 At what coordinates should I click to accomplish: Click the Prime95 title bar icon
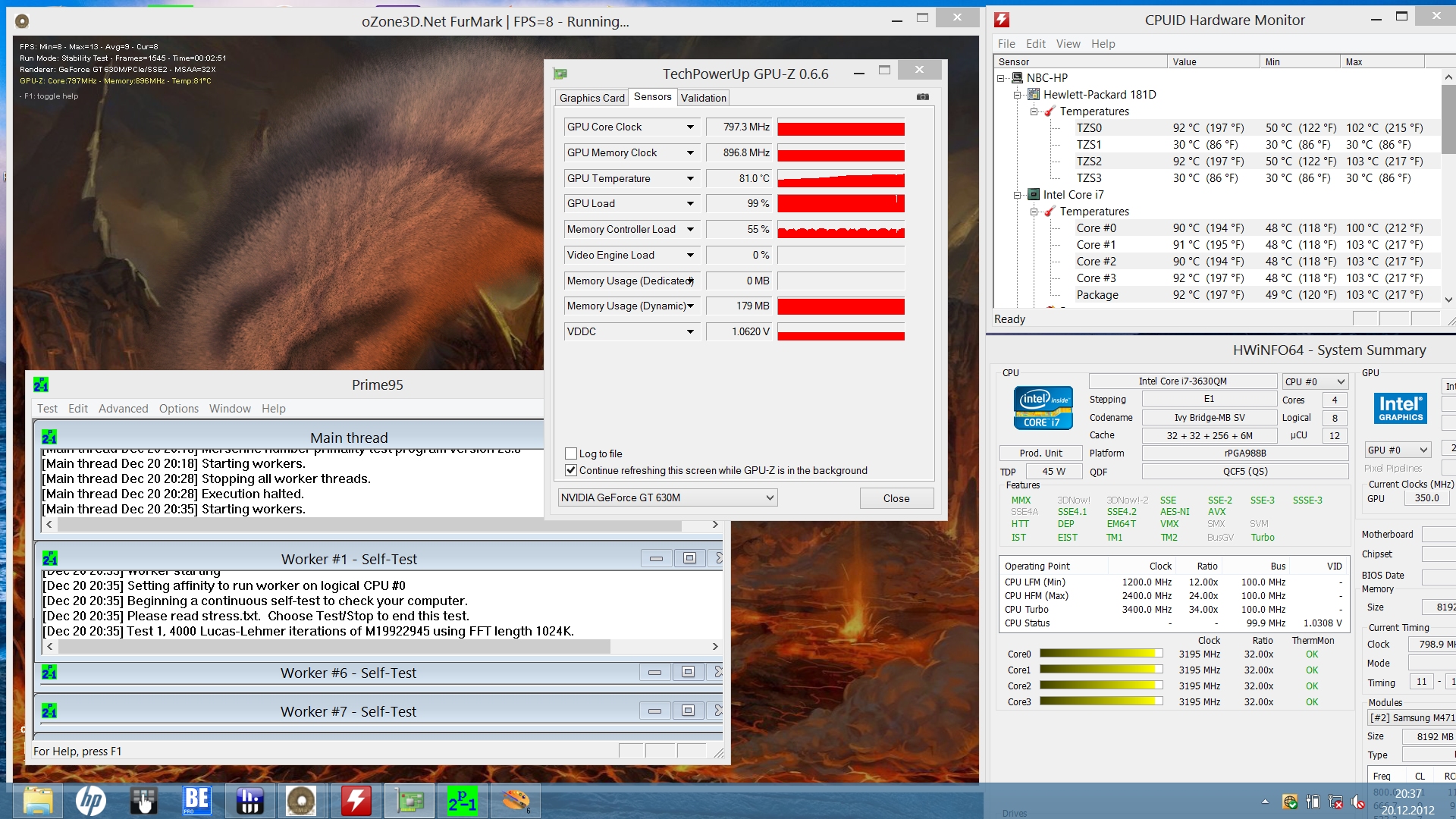coord(41,384)
